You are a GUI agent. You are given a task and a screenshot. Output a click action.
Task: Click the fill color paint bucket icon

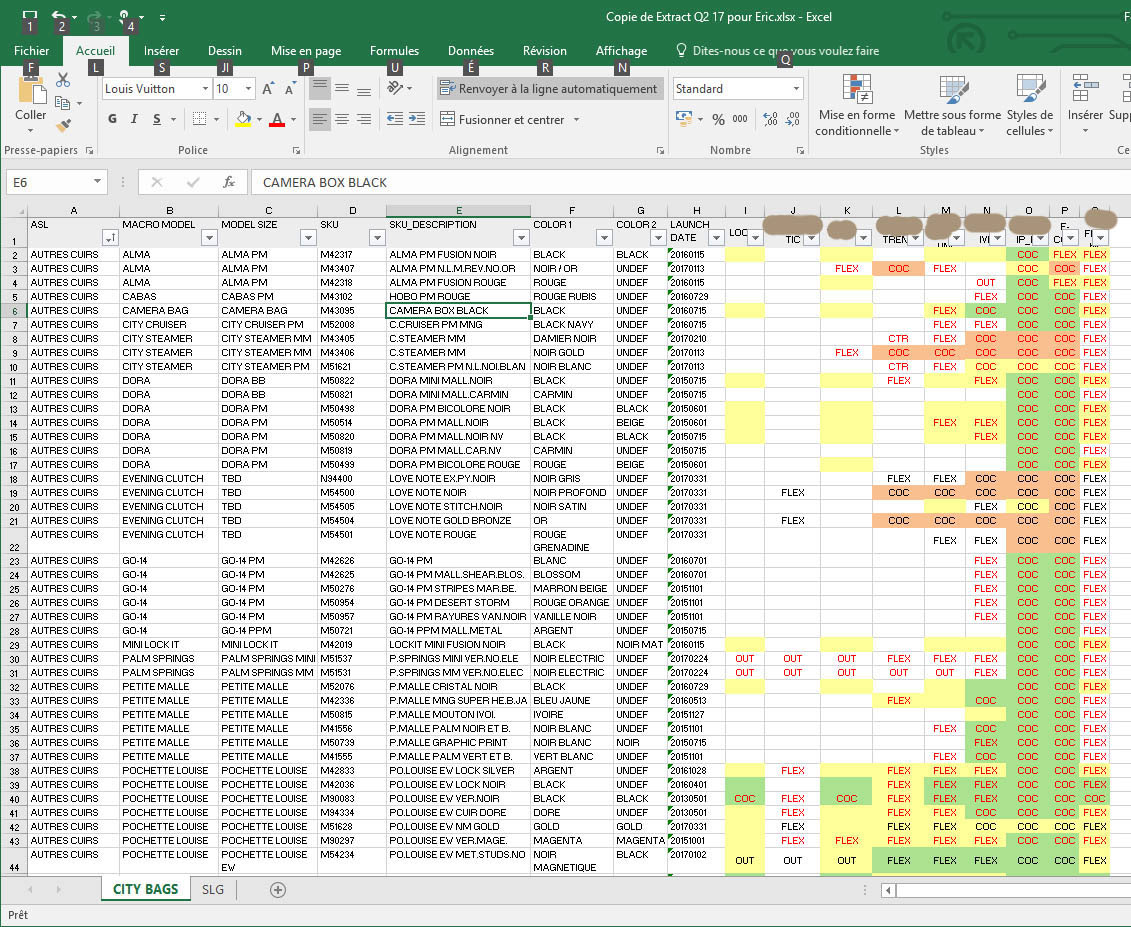coord(244,119)
